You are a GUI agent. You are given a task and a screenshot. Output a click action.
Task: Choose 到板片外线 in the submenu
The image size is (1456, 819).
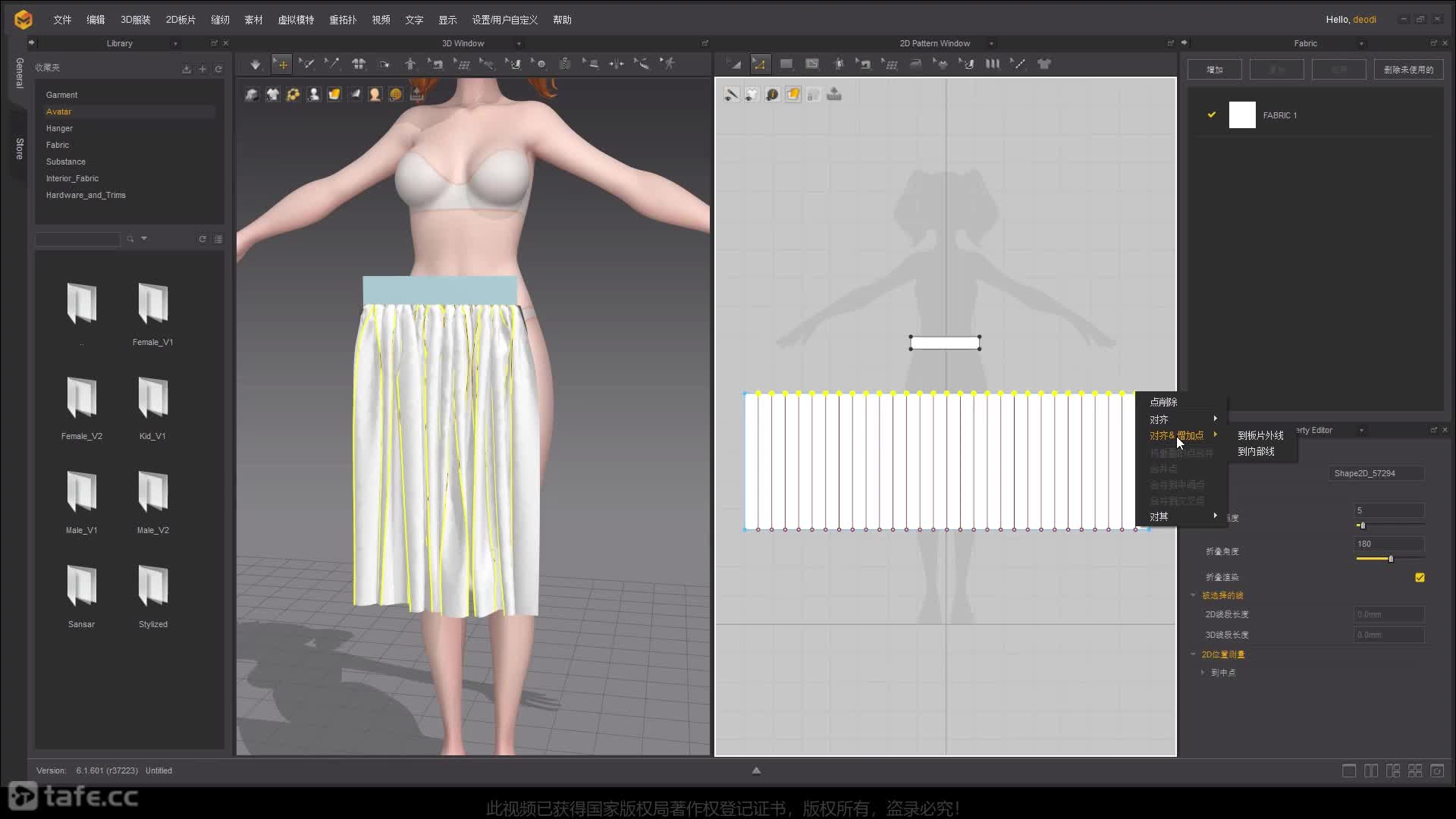[1260, 435]
